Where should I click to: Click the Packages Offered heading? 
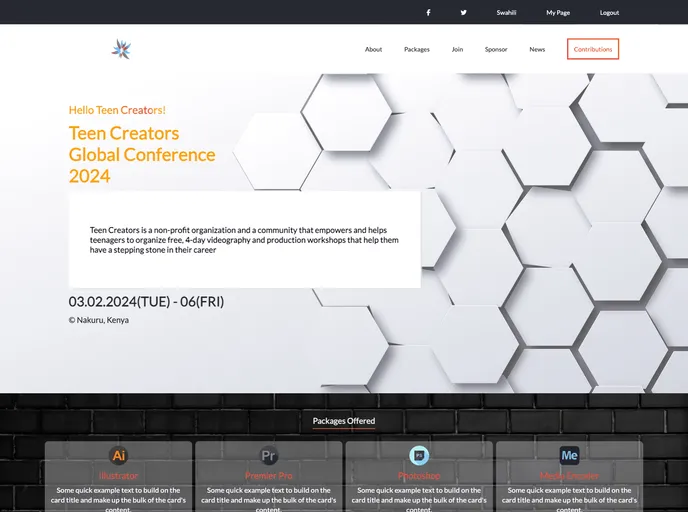coord(344,421)
